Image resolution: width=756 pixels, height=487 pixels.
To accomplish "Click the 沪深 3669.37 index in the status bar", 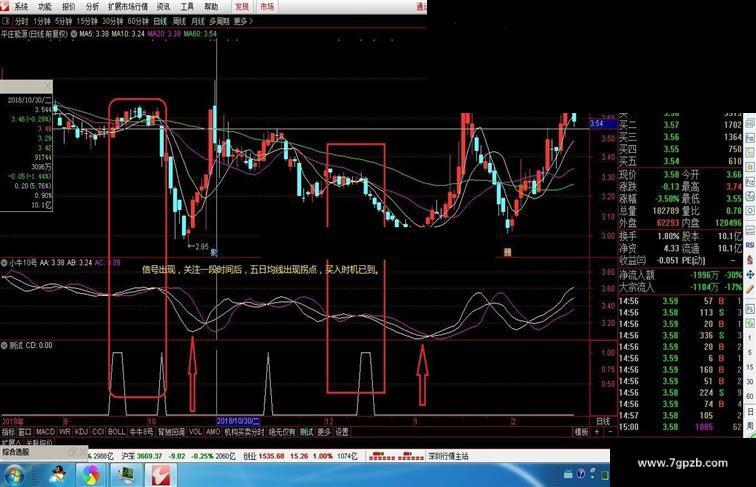I will pyautogui.click(x=140, y=456).
